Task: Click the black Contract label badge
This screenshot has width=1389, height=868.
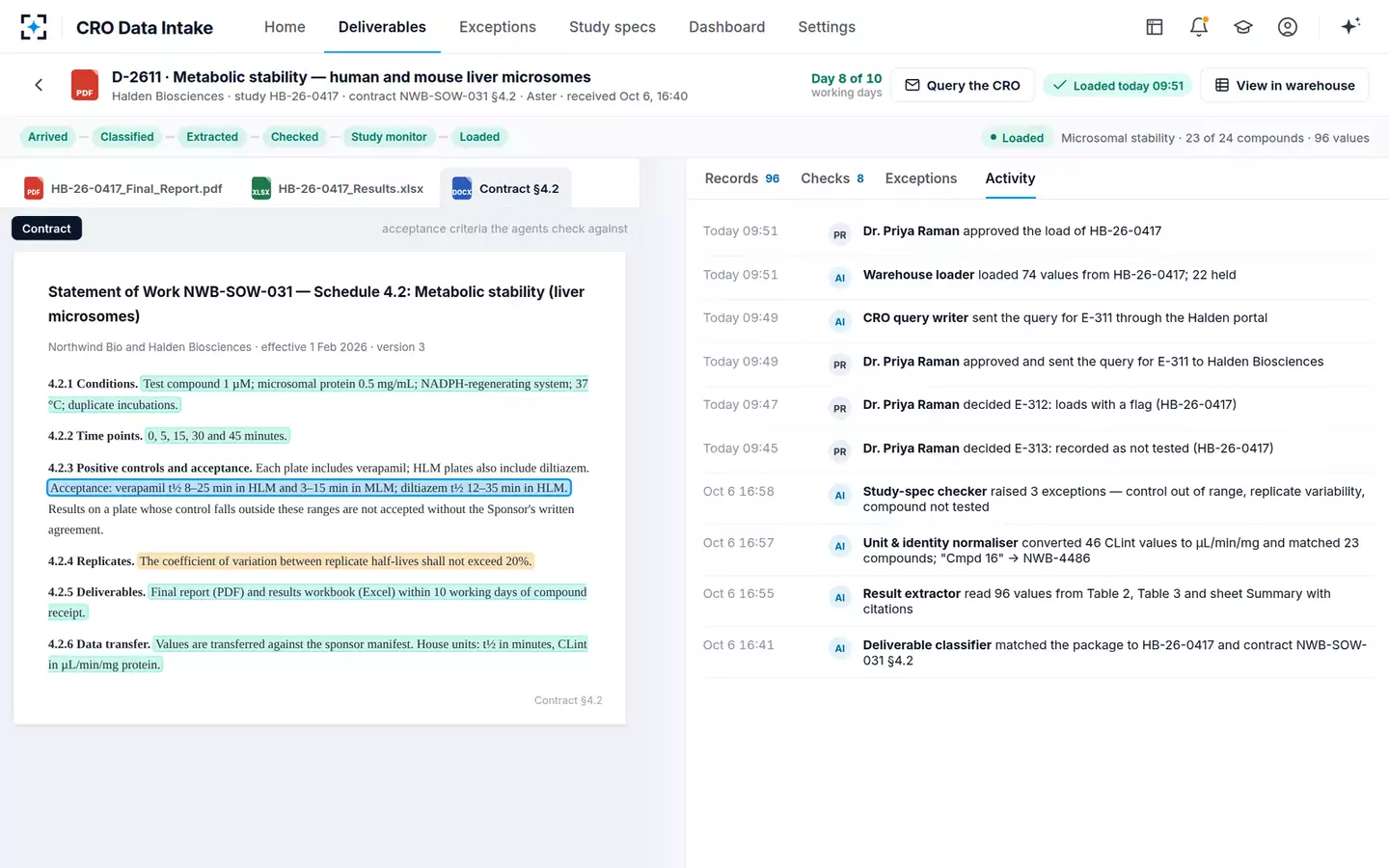Action: point(46,229)
